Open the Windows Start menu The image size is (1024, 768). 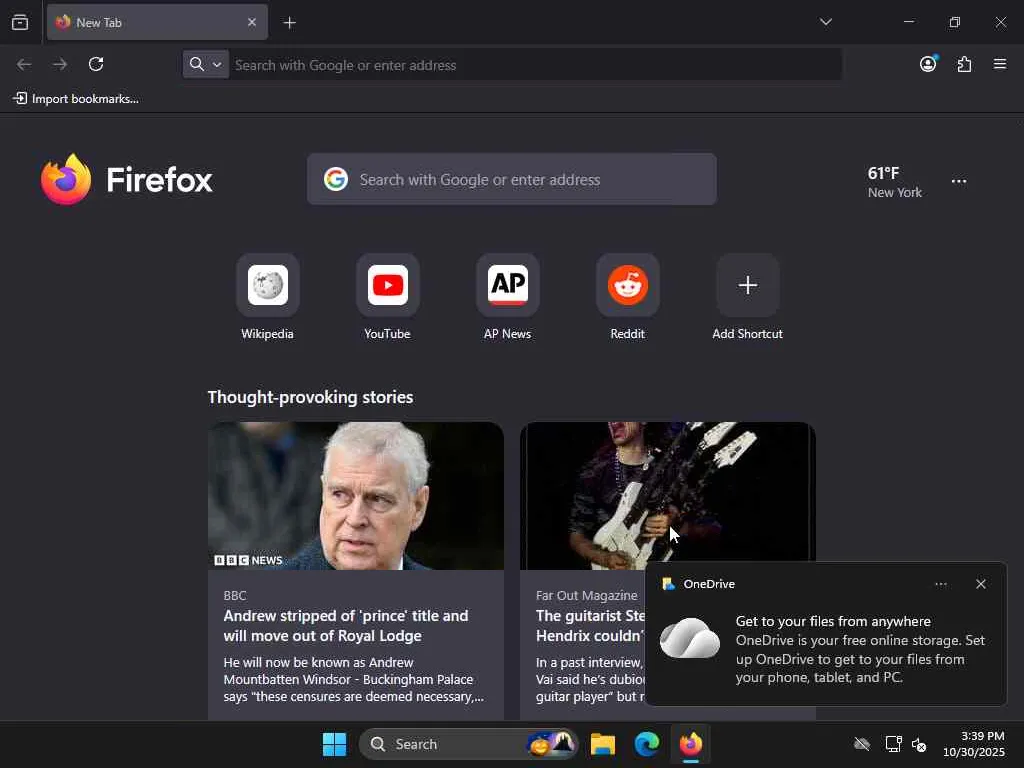(334, 744)
